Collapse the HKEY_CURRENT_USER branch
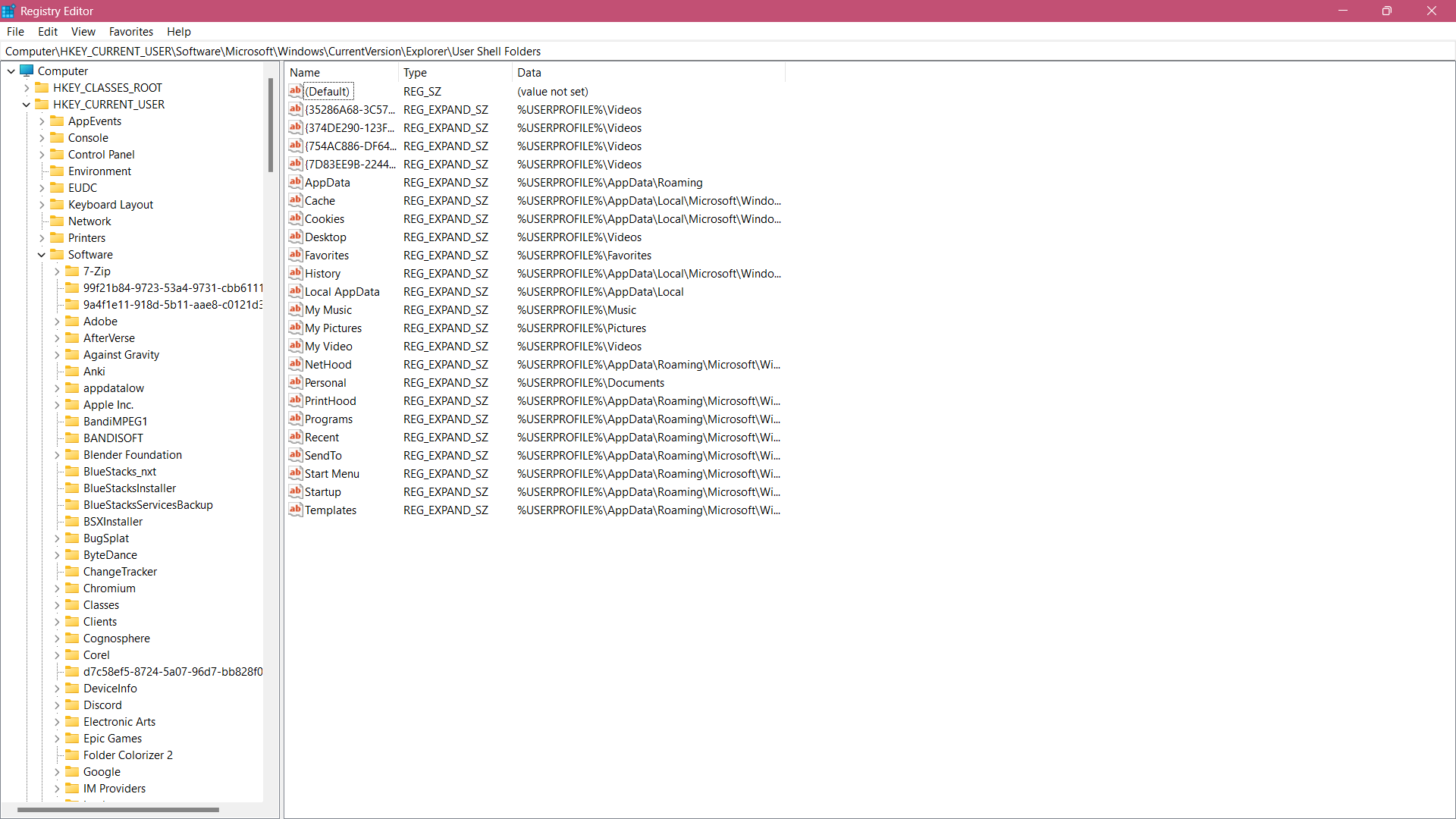This screenshot has width=1456, height=819. pos(27,105)
